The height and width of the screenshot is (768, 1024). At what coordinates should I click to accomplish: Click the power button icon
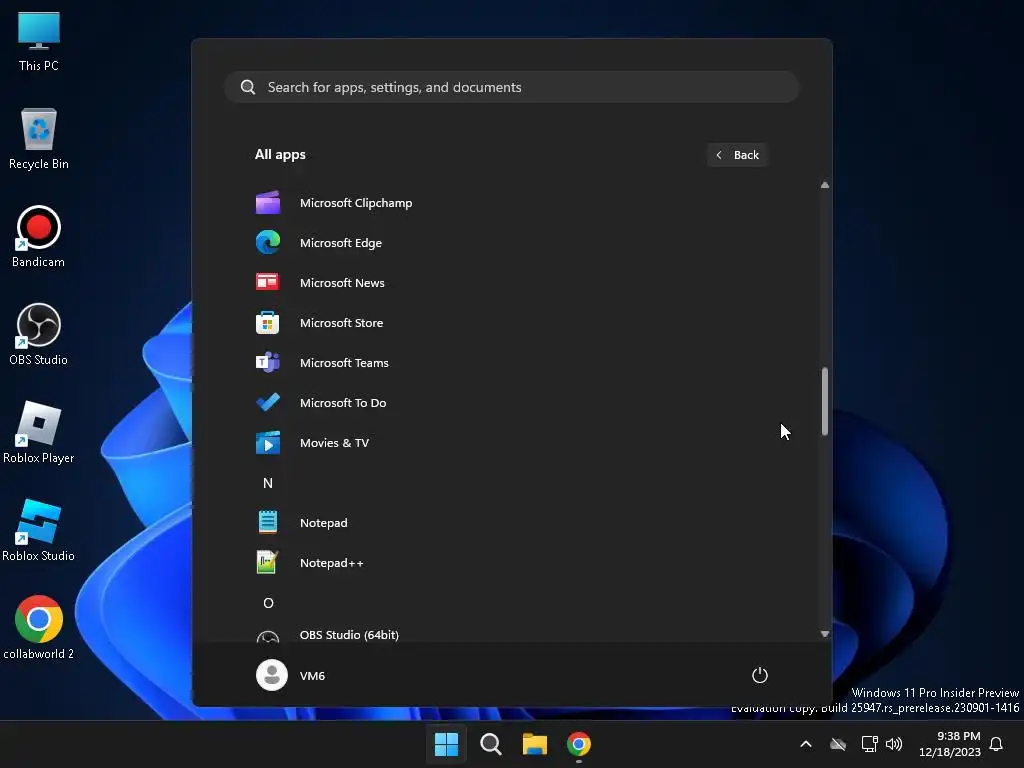pyautogui.click(x=760, y=675)
